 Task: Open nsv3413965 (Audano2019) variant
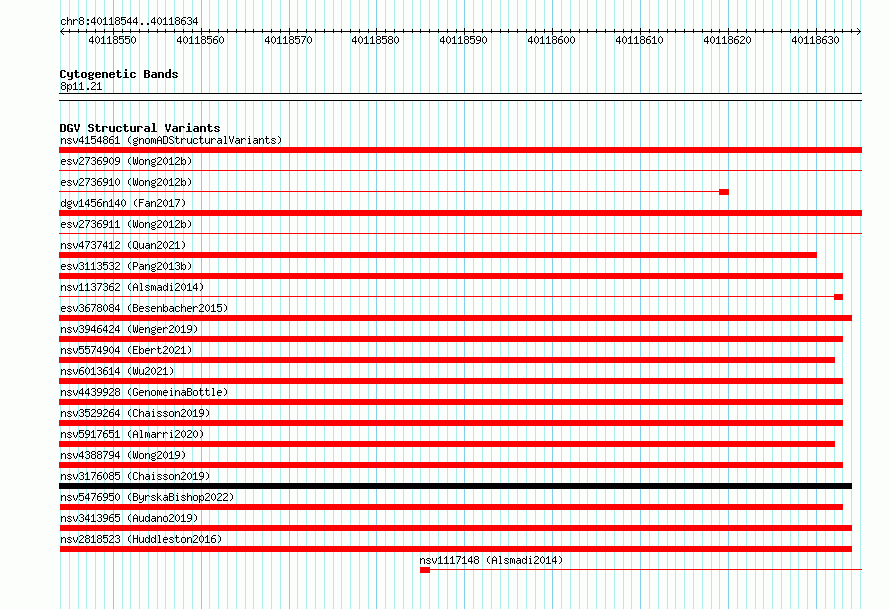(129, 518)
